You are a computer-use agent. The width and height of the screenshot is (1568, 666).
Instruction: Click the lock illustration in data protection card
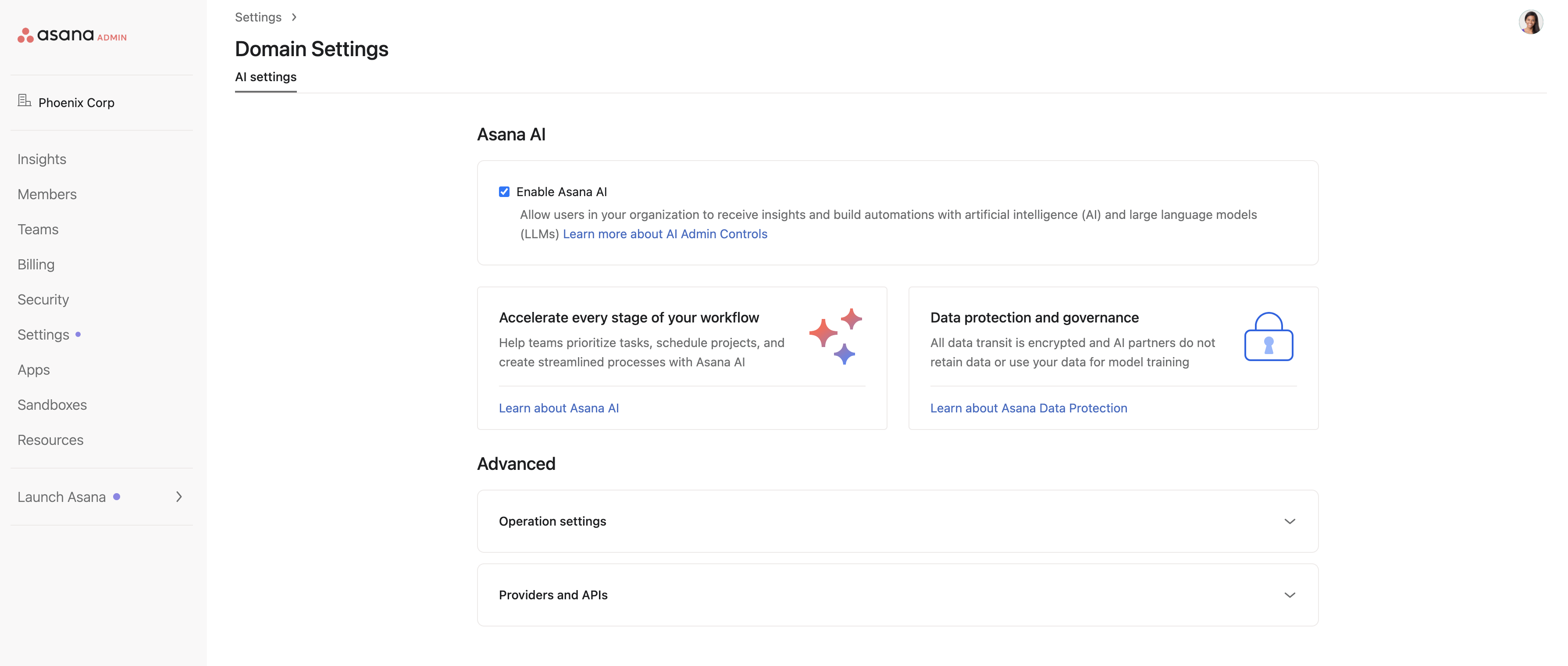point(1269,337)
